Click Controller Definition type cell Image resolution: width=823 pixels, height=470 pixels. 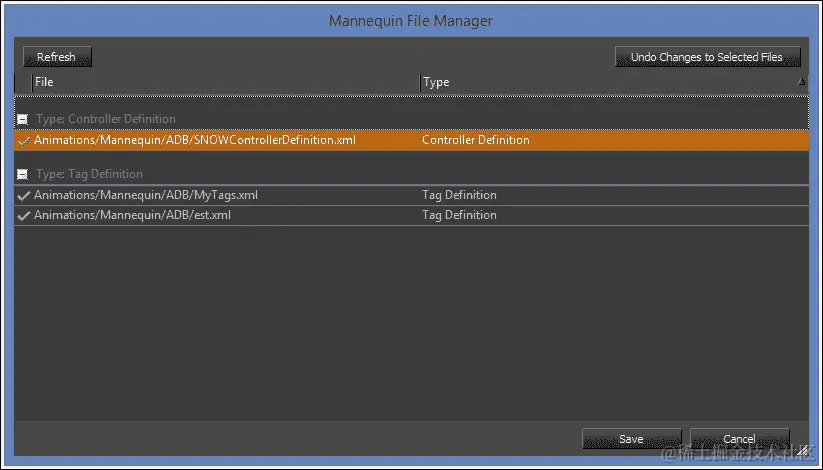pyautogui.click(x=476, y=140)
